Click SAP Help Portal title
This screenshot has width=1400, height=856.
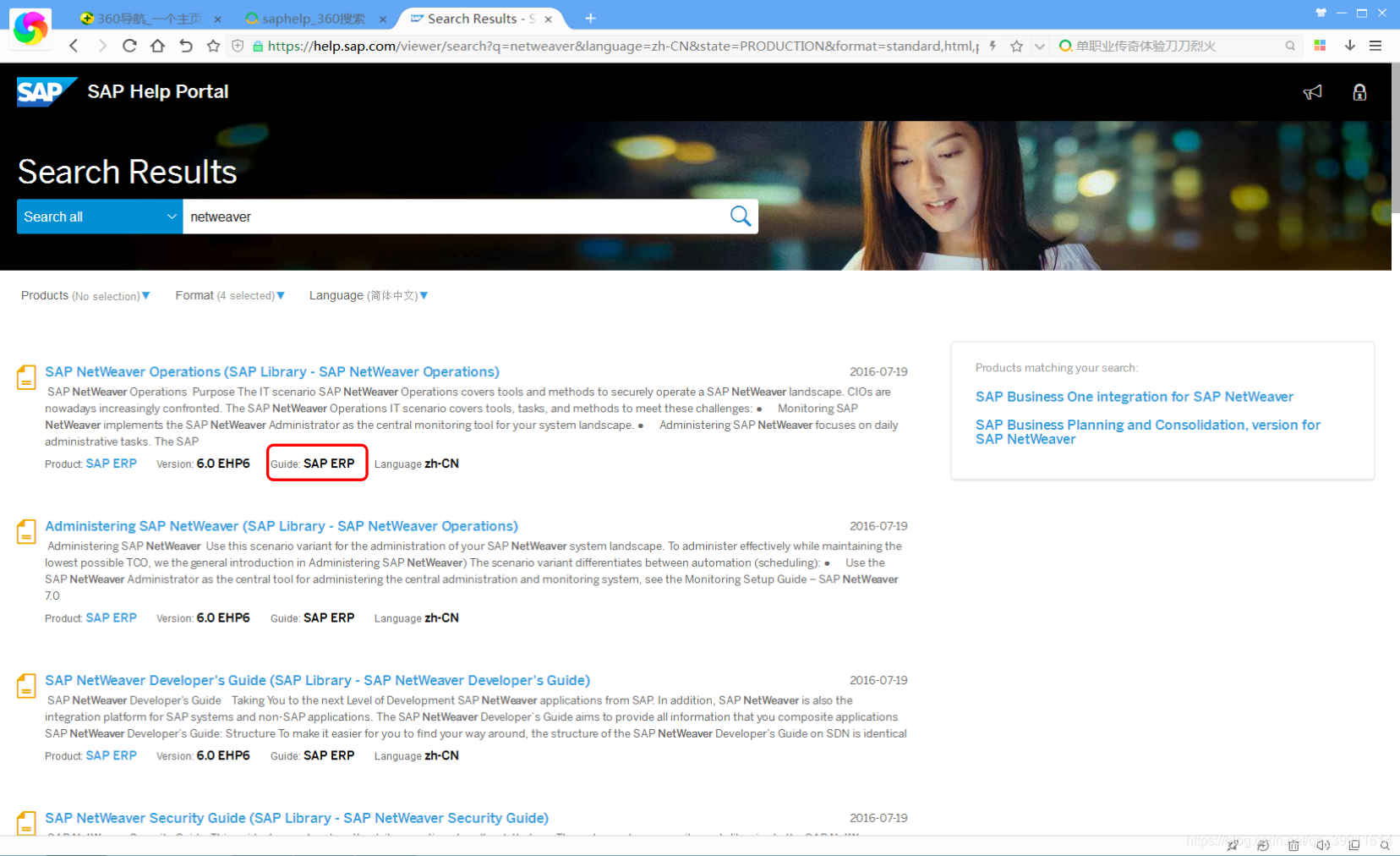(158, 91)
